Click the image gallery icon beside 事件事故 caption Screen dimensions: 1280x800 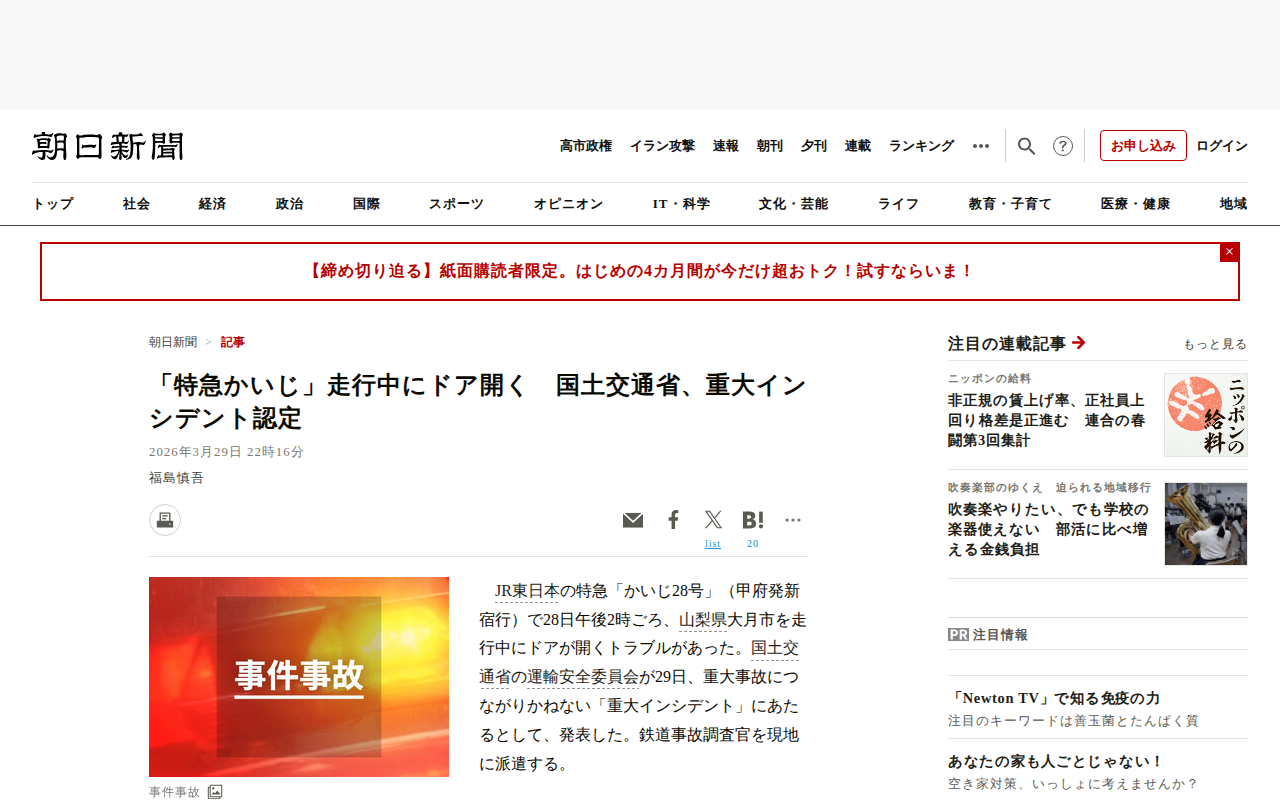(x=215, y=792)
